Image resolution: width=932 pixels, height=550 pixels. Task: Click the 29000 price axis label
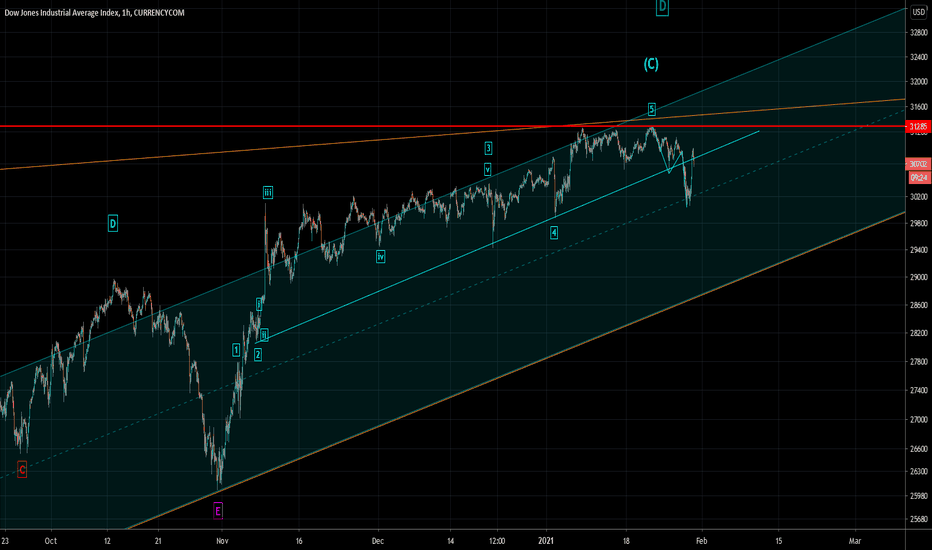tap(918, 277)
